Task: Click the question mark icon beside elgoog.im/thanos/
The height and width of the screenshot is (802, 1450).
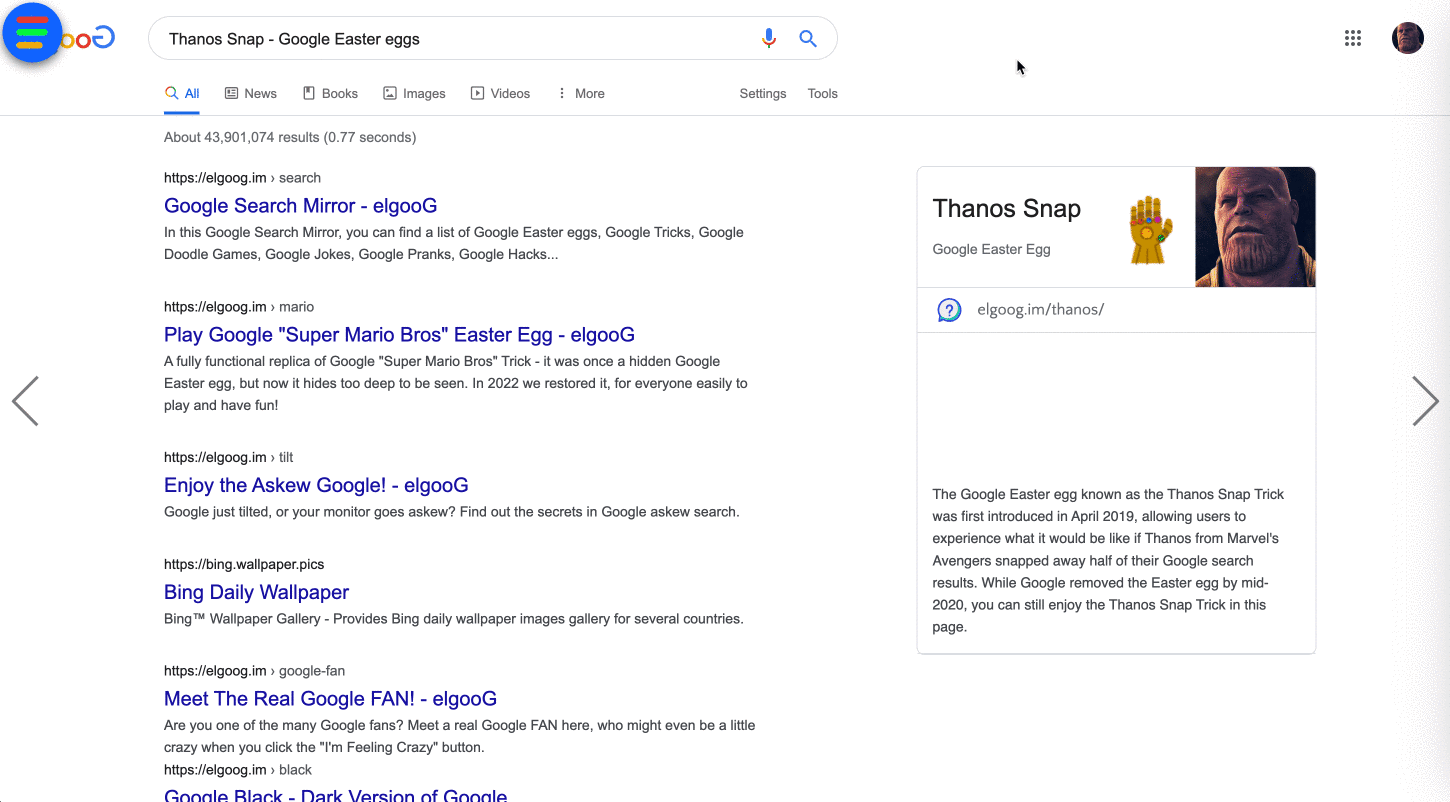Action: [949, 310]
